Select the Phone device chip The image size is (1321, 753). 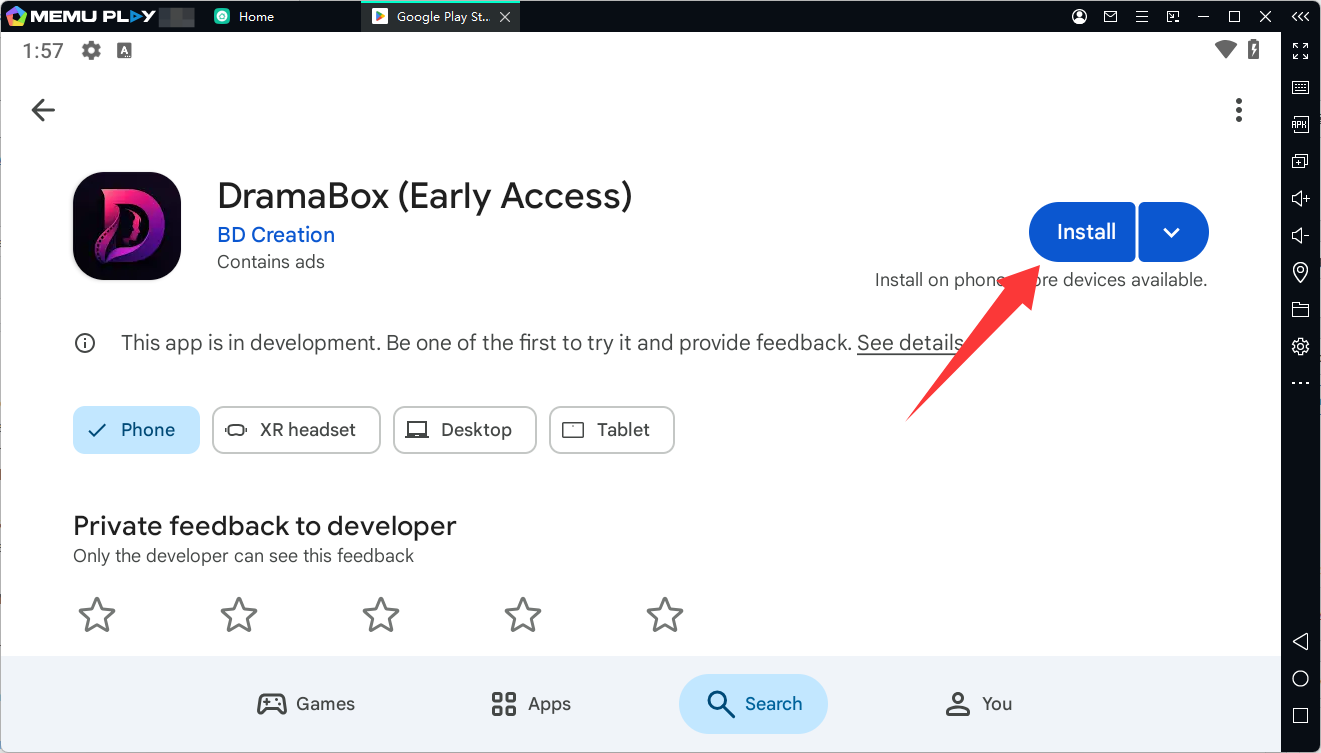[136, 430]
